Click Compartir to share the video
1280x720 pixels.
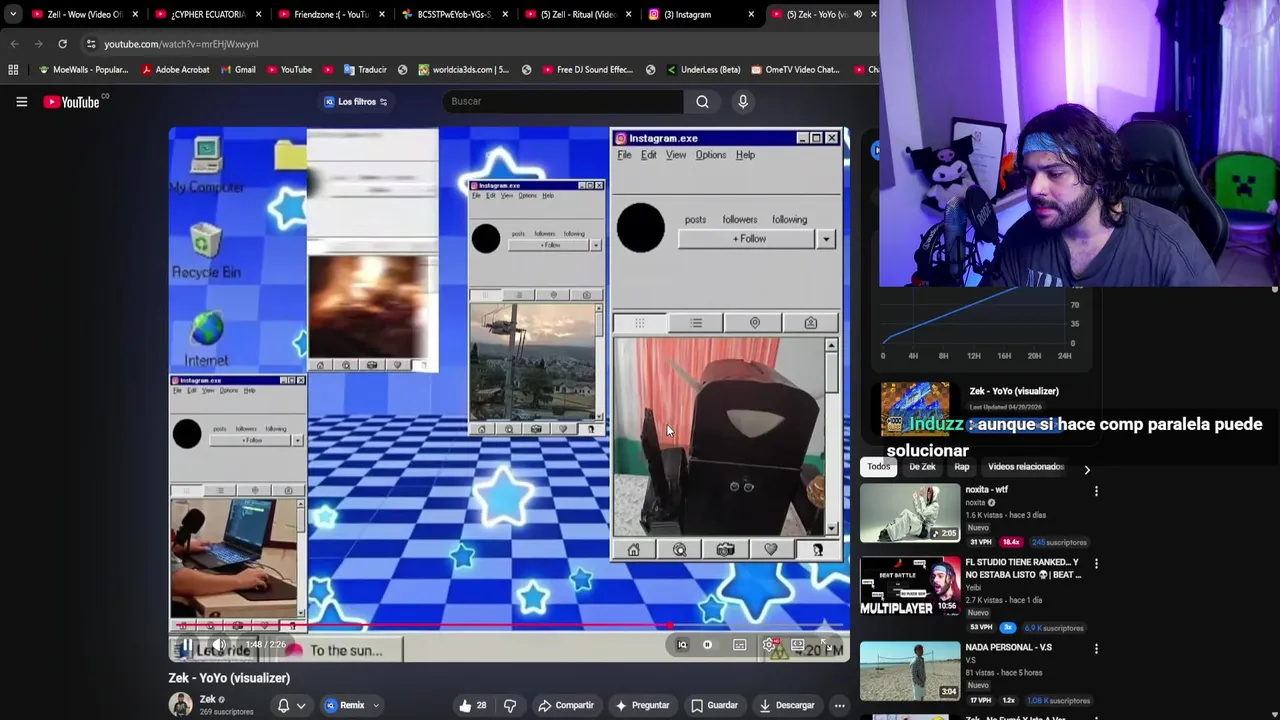coord(566,705)
